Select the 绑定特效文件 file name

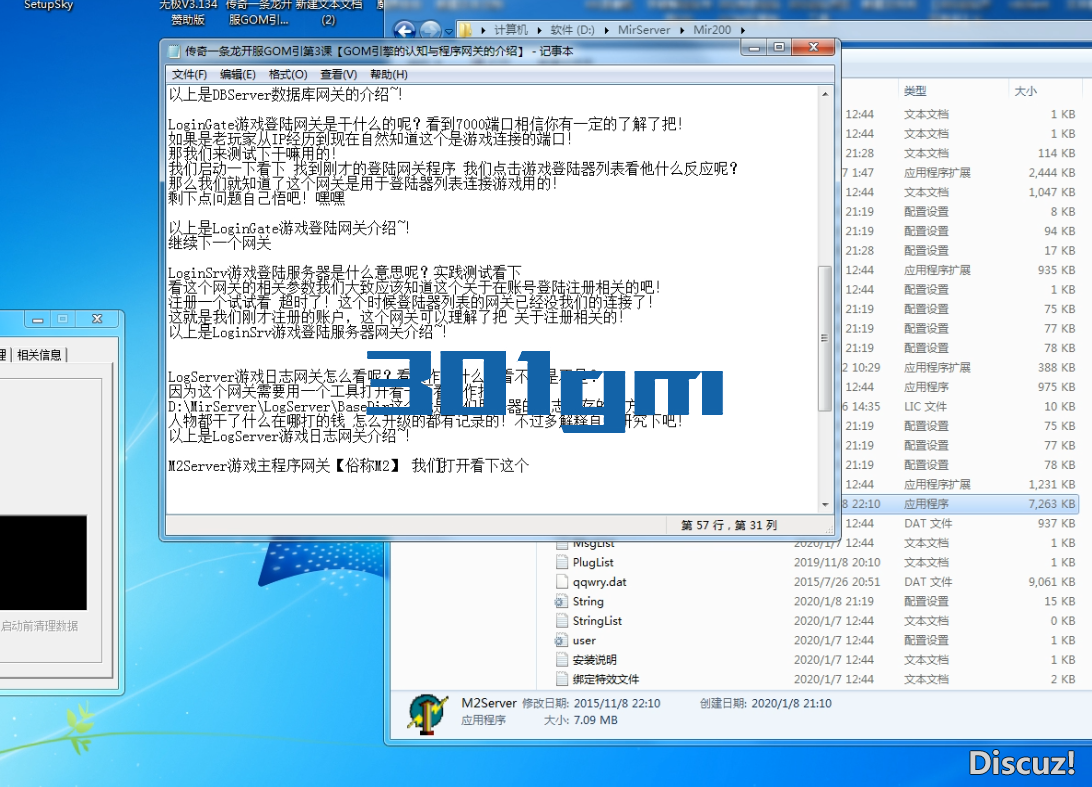[x=606, y=679]
